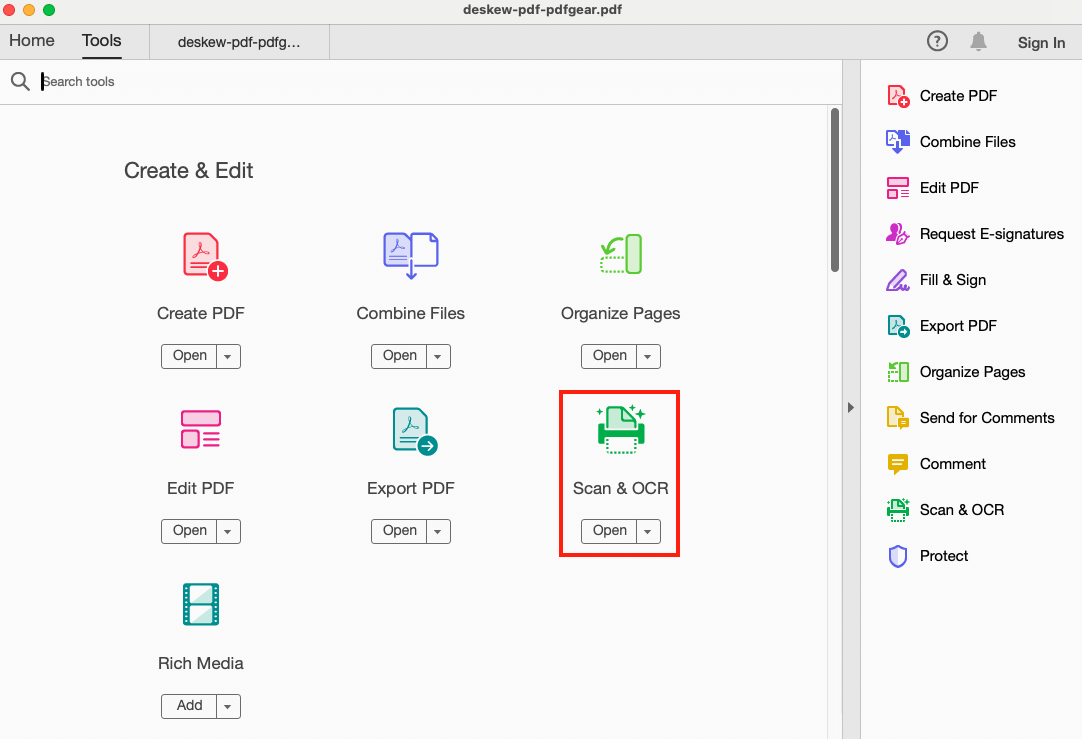
Task: Click Protect shield icon in sidebar
Action: coord(898,556)
